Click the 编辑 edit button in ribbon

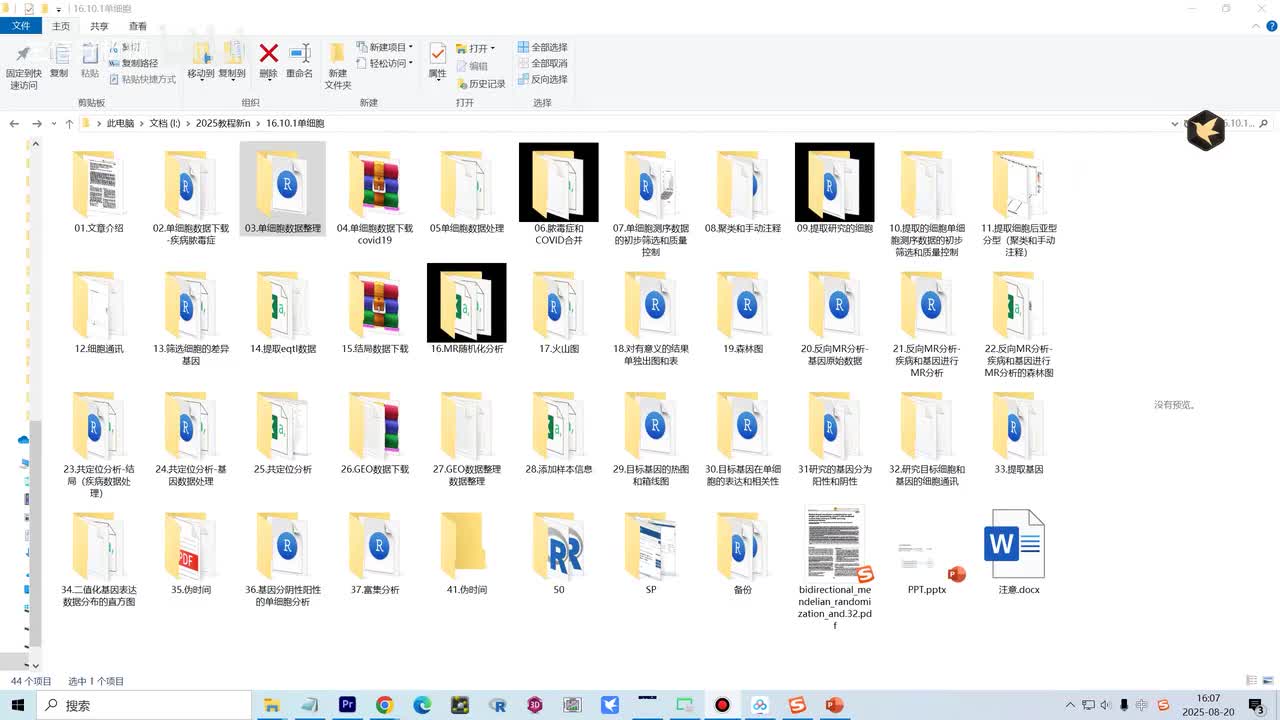(472, 66)
